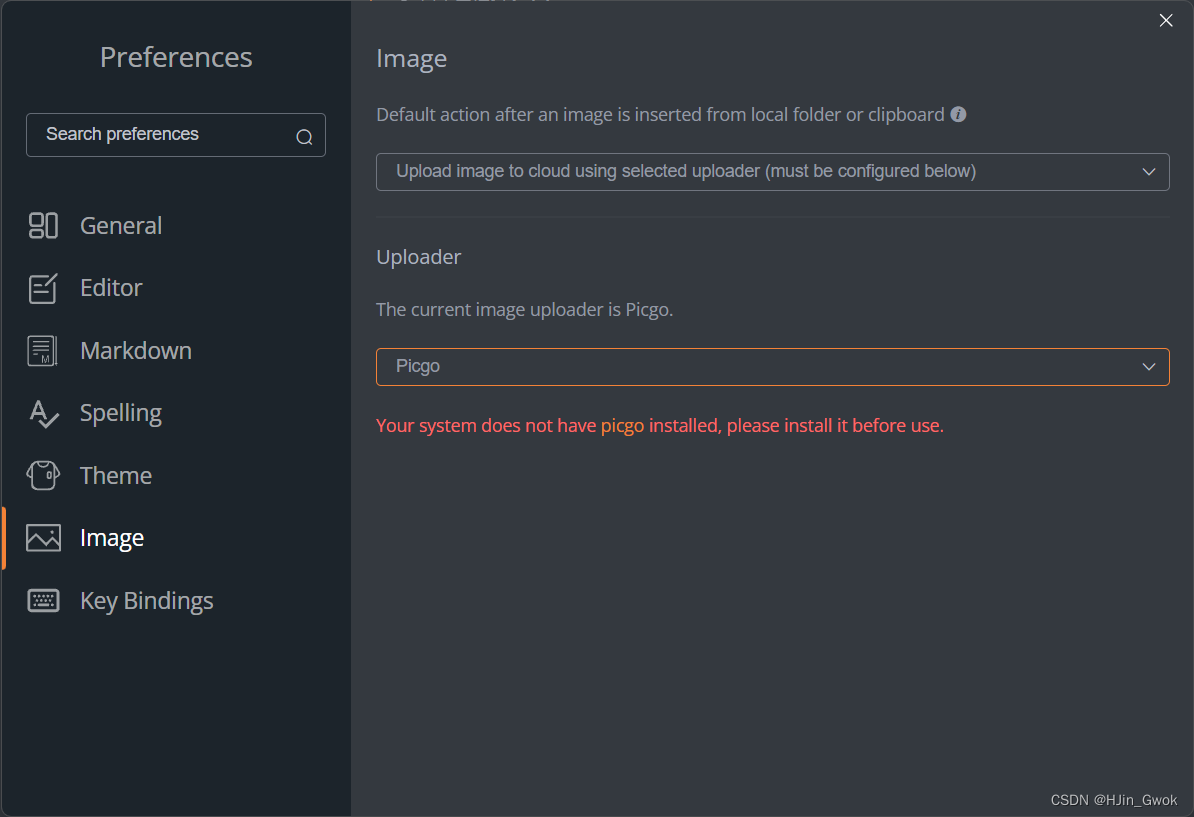Open the General preferences tab
This screenshot has height=817, width=1194.
pos(121,226)
